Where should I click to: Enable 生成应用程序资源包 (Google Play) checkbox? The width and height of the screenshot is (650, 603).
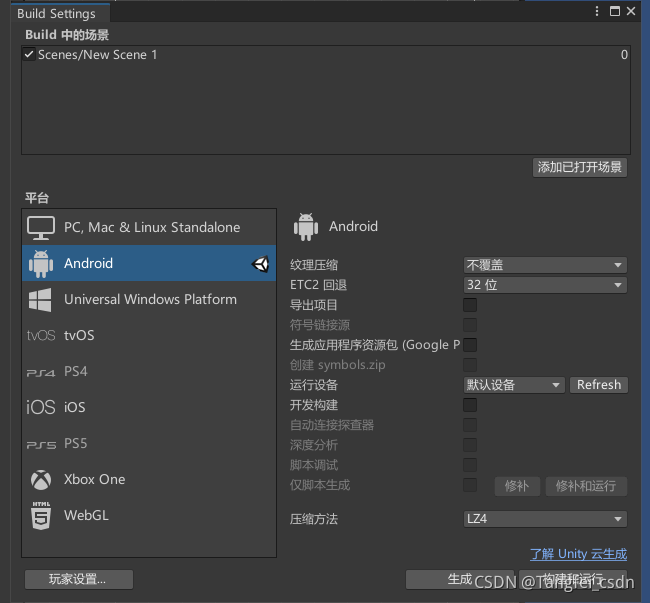(x=470, y=345)
